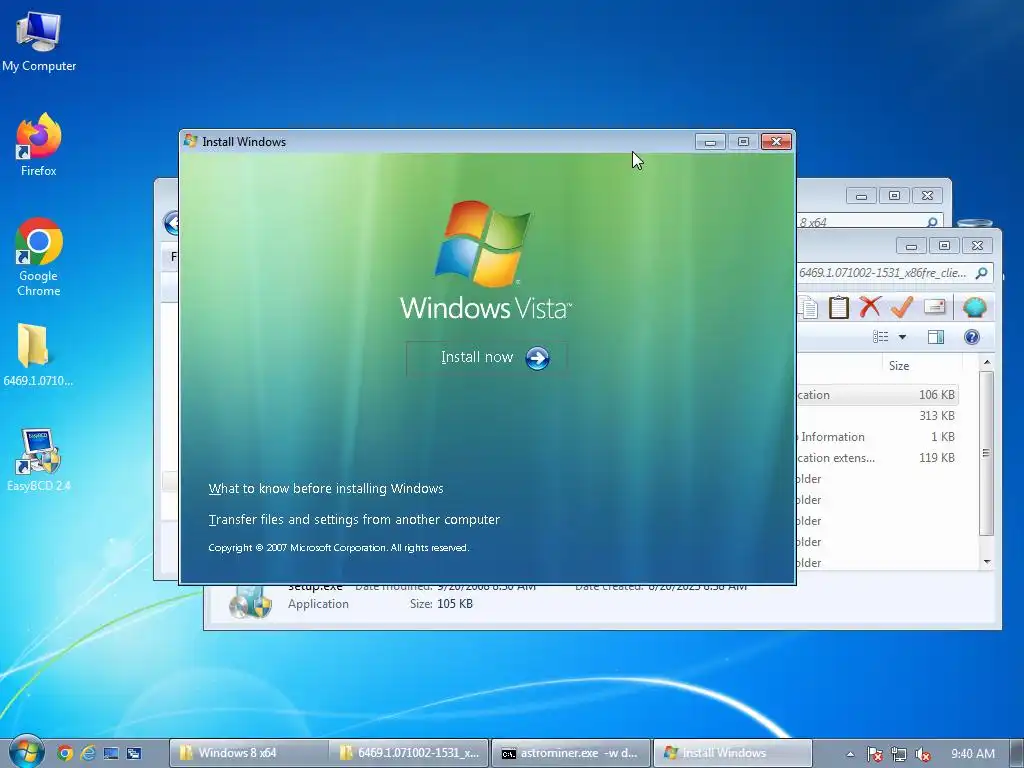Click the red X Delete toolbar icon
Viewport: 1024px width, 768px height.
[870, 306]
